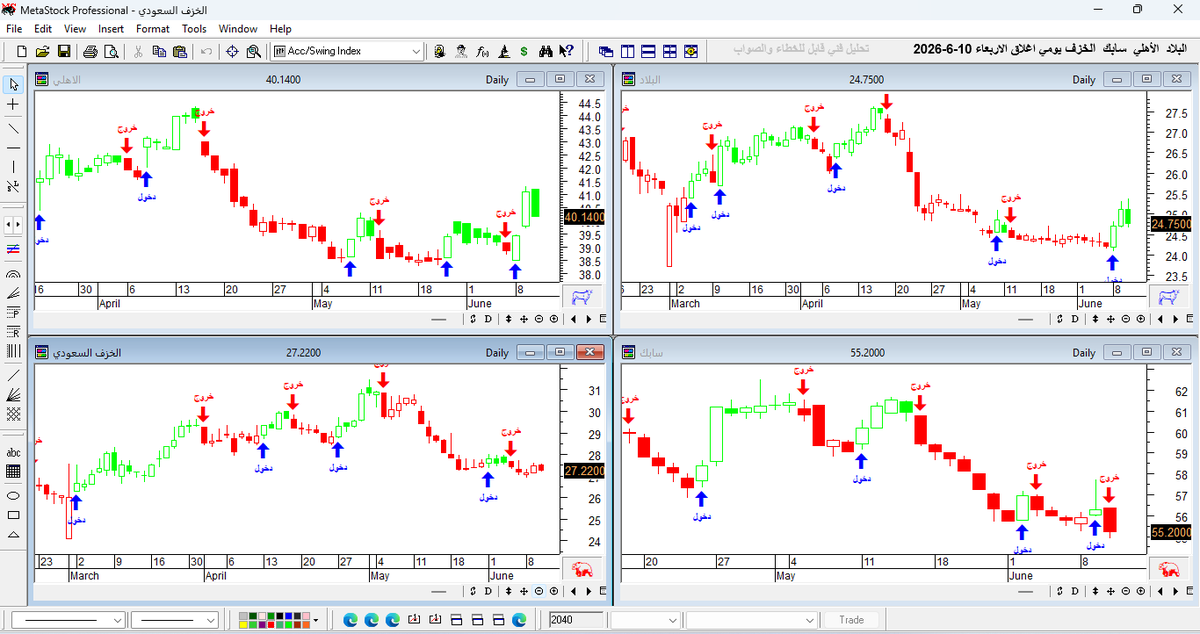Viewport: 1200px width, 634px height.
Task: Click the 2040 input field
Action: (x=577, y=620)
